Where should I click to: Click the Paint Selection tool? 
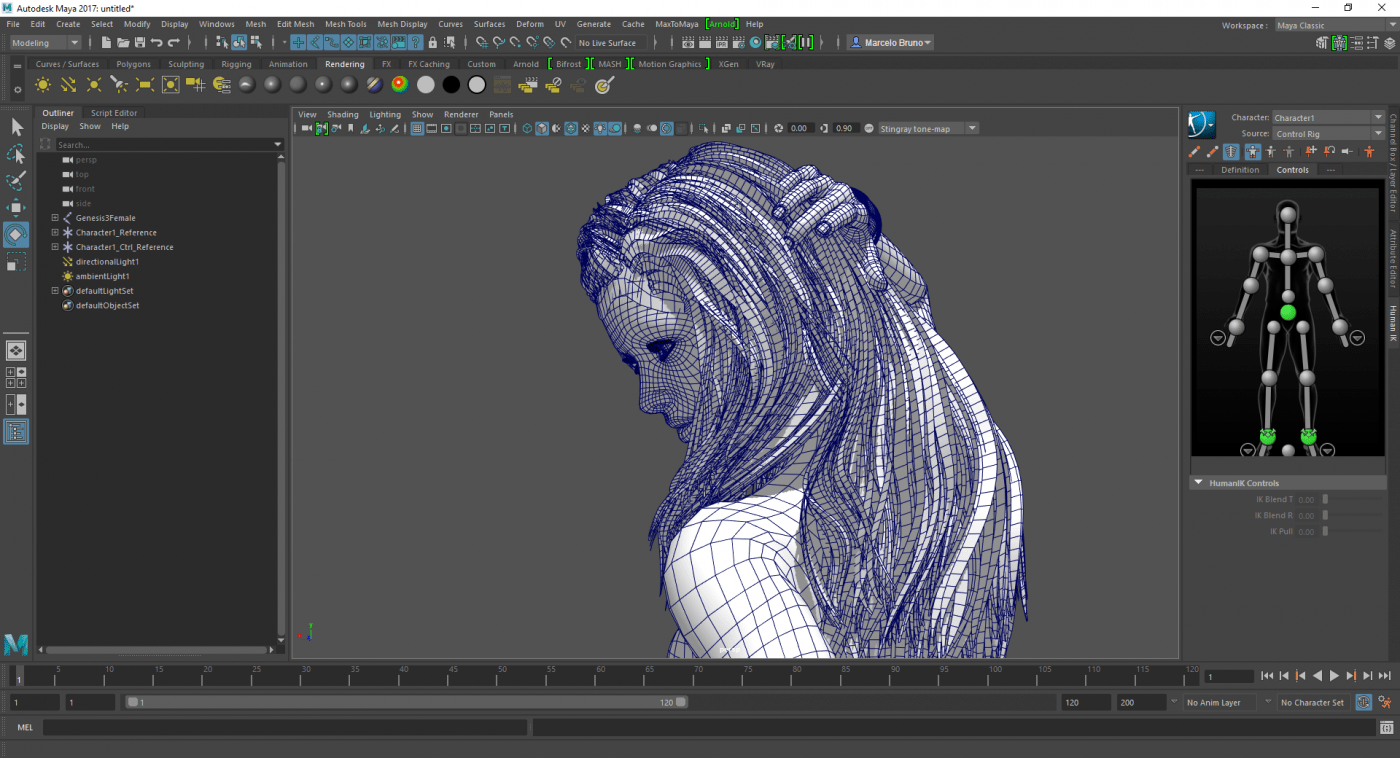tap(16, 181)
